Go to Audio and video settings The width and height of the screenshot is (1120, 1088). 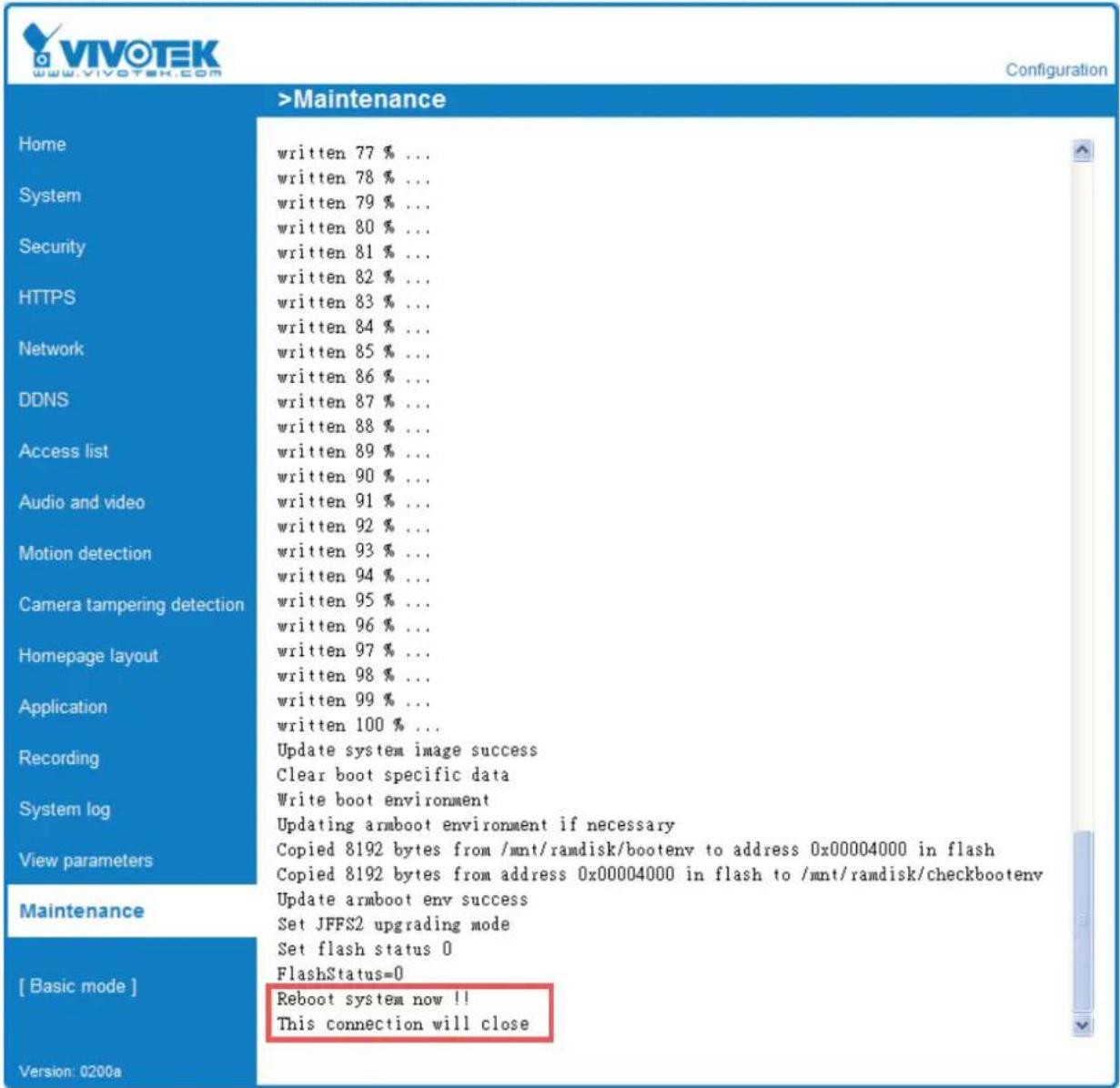pyautogui.click(x=82, y=501)
